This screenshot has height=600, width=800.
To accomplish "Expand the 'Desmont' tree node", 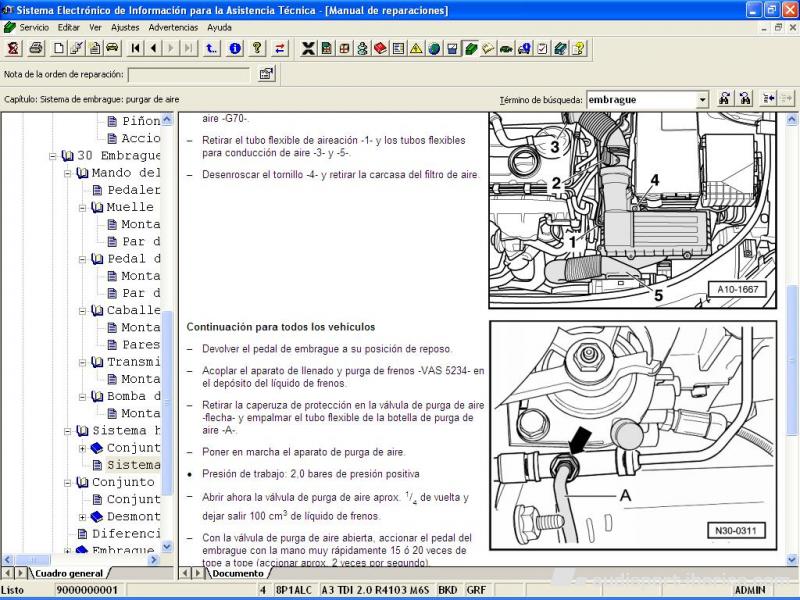I will pos(84,517).
